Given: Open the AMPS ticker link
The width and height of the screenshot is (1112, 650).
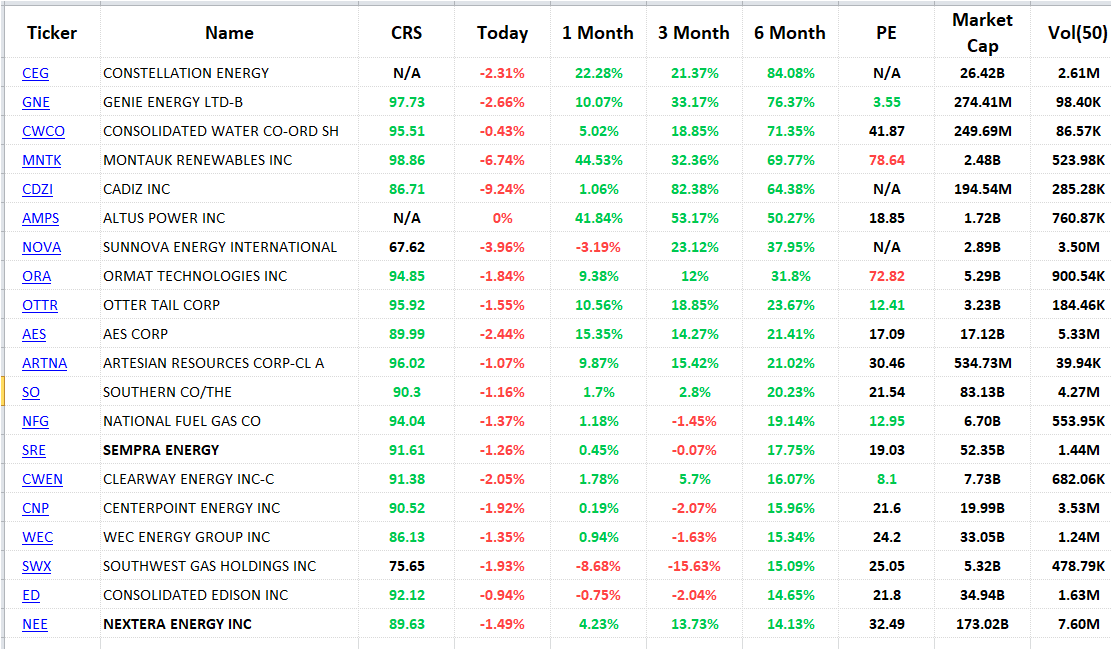Looking at the screenshot, I should (x=39, y=218).
